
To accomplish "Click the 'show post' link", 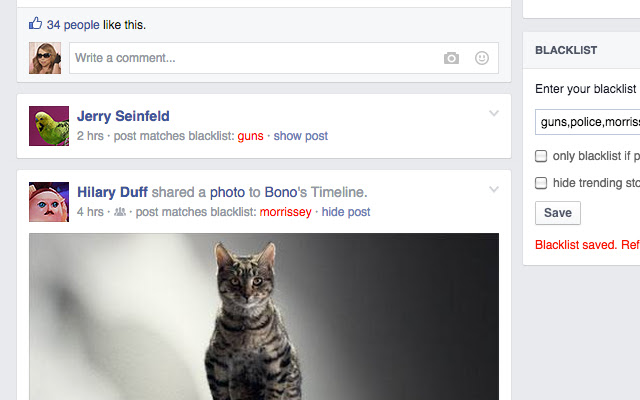I will point(300,136).
